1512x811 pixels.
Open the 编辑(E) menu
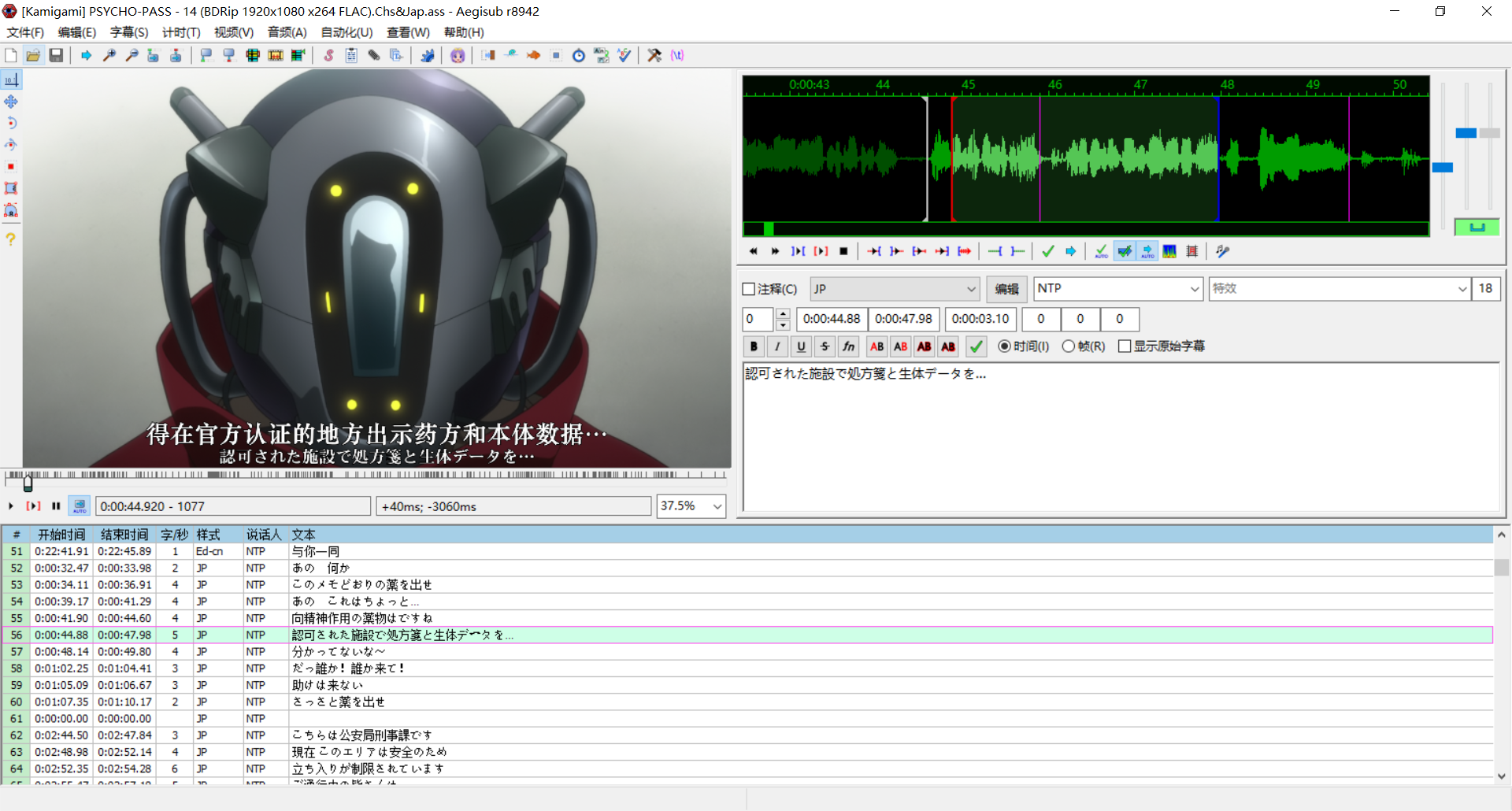(76, 32)
